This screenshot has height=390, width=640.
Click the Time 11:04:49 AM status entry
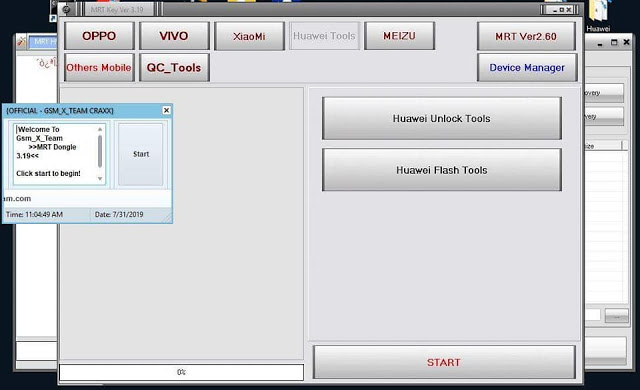click(35, 215)
